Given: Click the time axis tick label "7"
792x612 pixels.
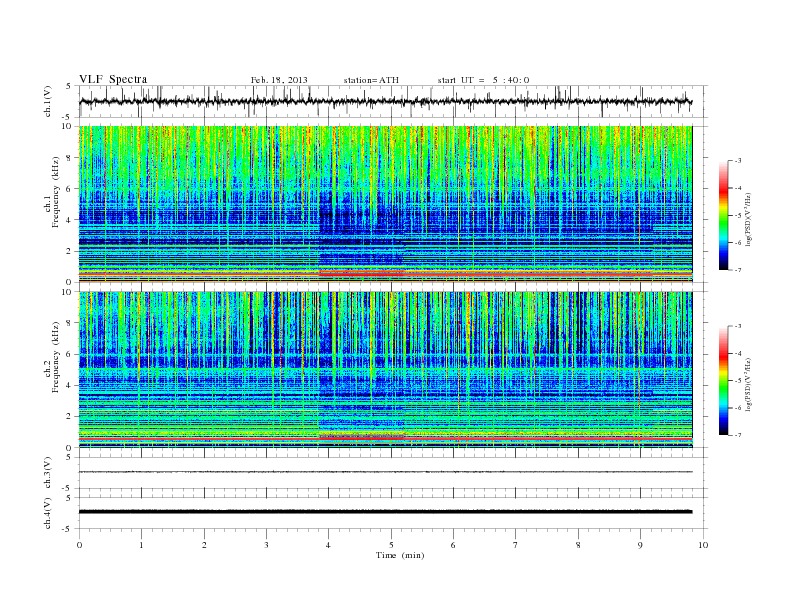Looking at the screenshot, I should coord(516,545).
